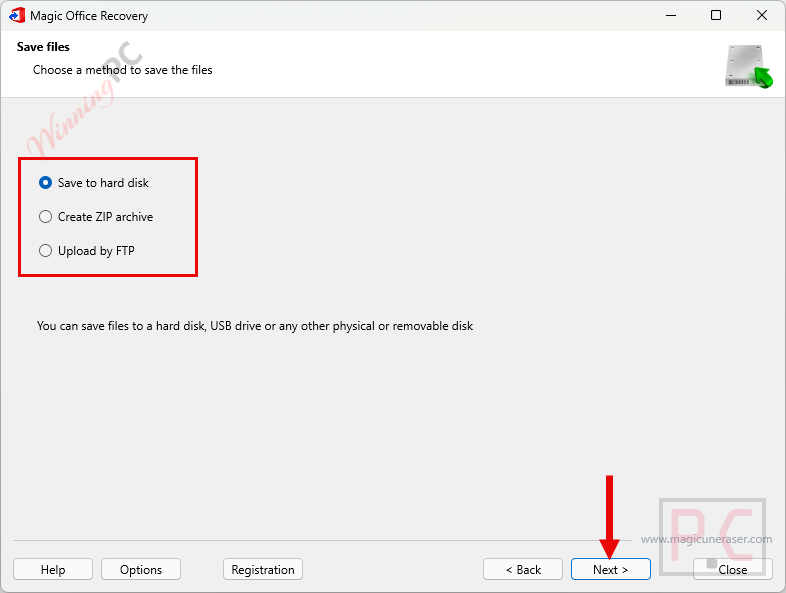Choose Create ZIP archive option

tap(96, 217)
